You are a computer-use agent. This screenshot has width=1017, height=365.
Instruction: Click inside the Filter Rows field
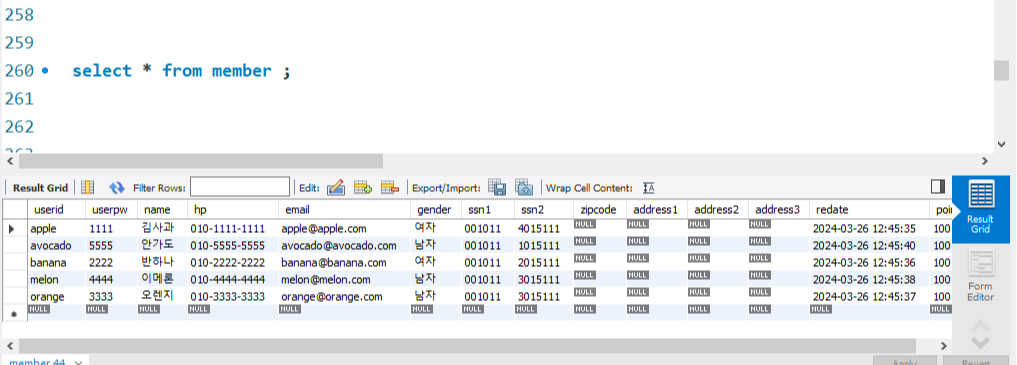pos(240,187)
